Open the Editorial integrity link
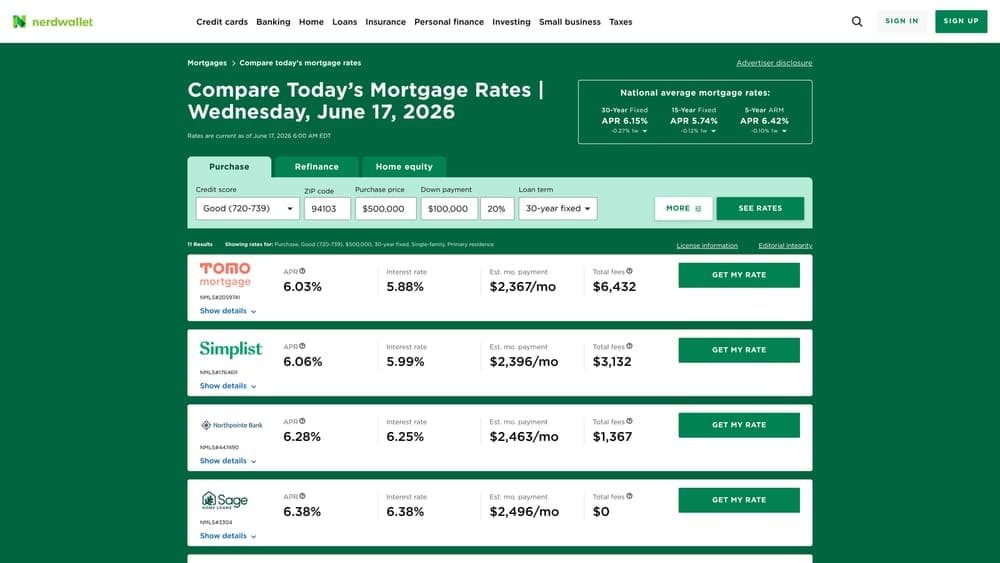This screenshot has height=563, width=1000. tap(785, 245)
